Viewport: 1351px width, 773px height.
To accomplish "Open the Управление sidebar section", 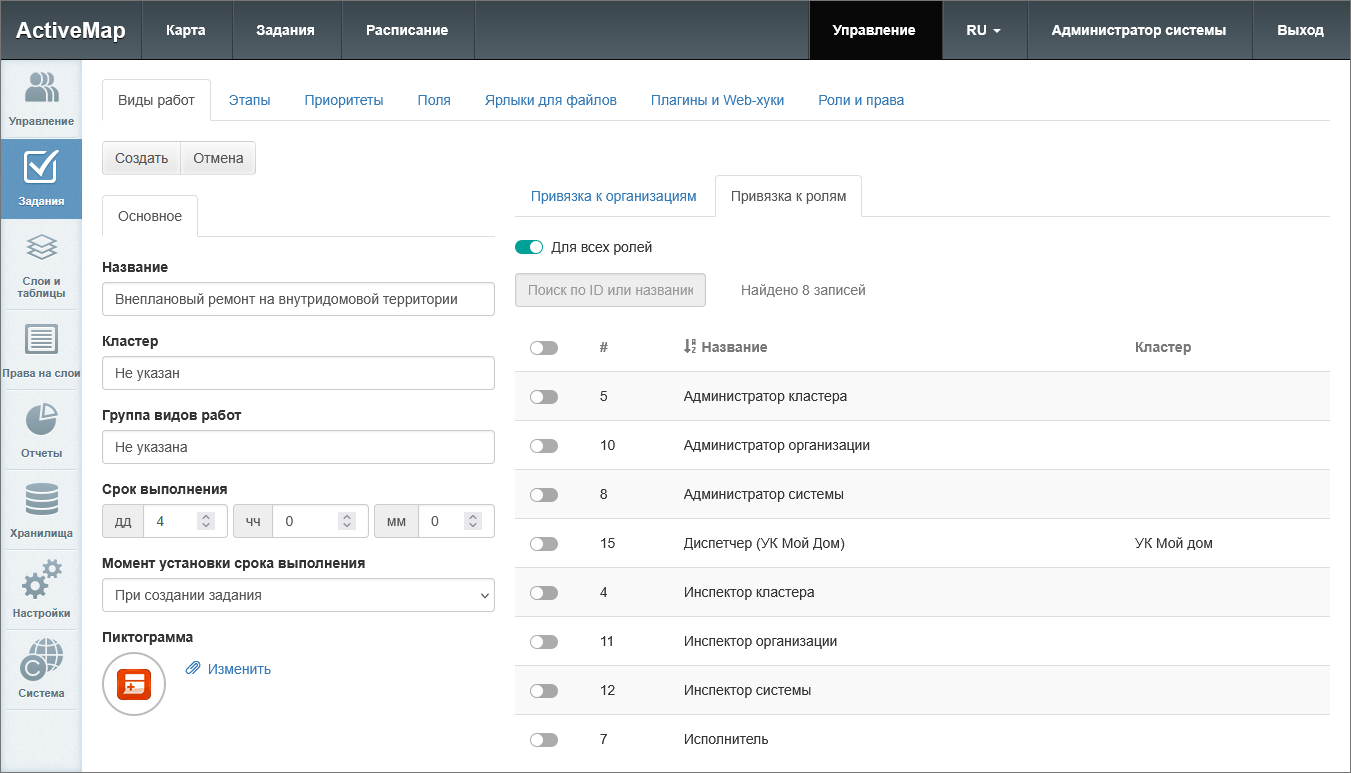I will tap(41, 99).
